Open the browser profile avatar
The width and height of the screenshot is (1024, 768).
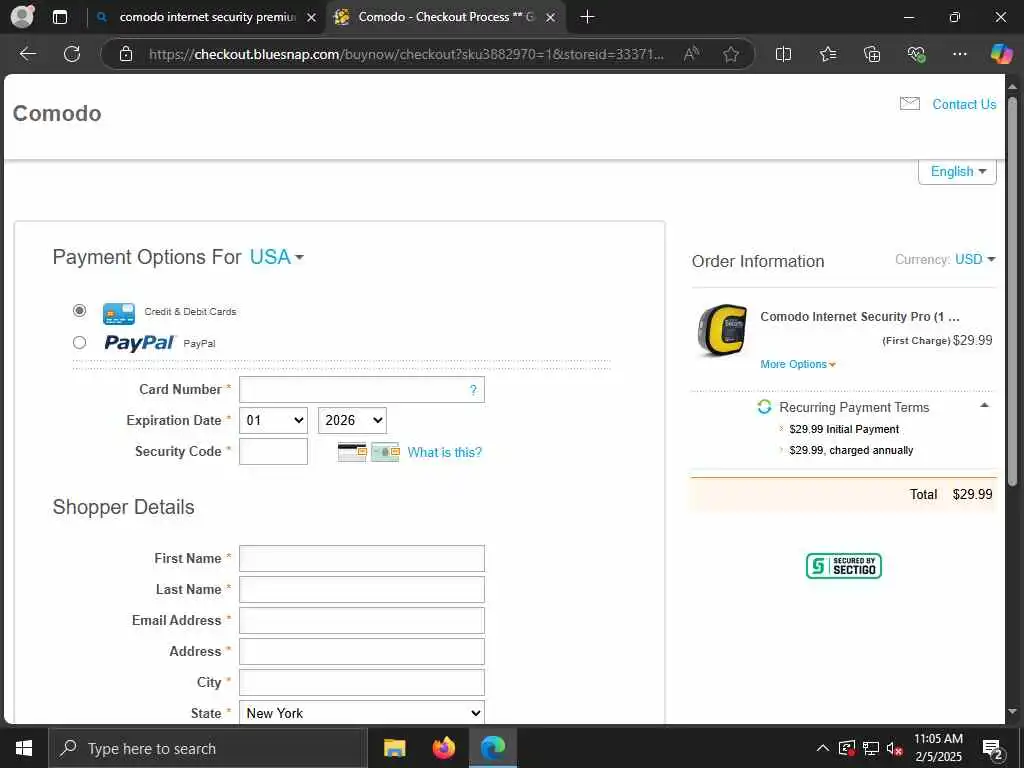22,17
